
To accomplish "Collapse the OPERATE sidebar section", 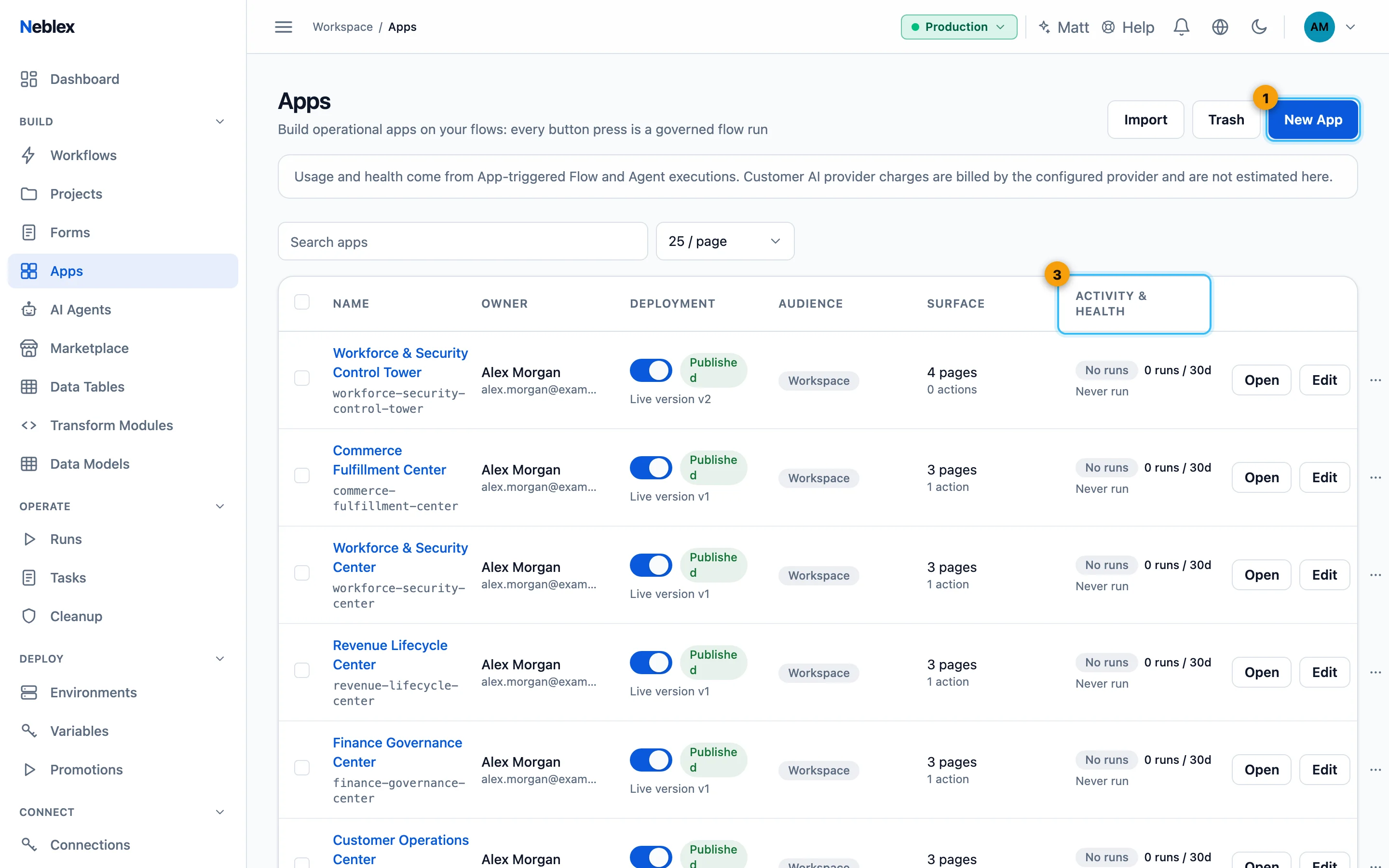I will [220, 506].
